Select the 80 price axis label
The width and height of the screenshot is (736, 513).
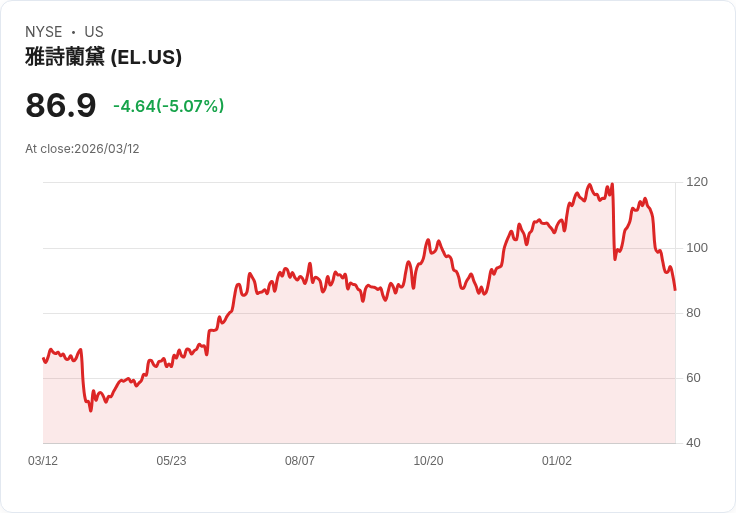(x=693, y=313)
